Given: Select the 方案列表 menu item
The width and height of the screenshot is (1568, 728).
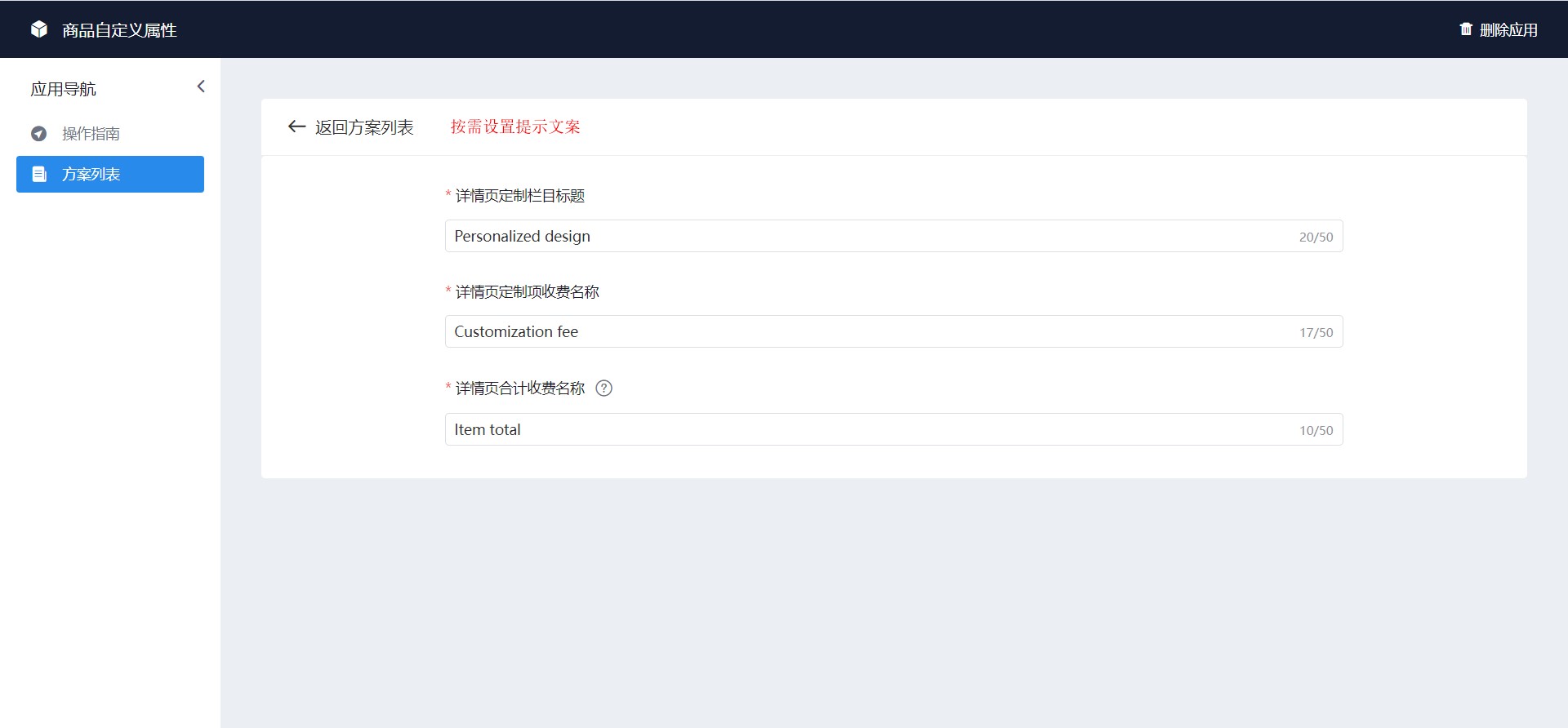Looking at the screenshot, I should (110, 174).
